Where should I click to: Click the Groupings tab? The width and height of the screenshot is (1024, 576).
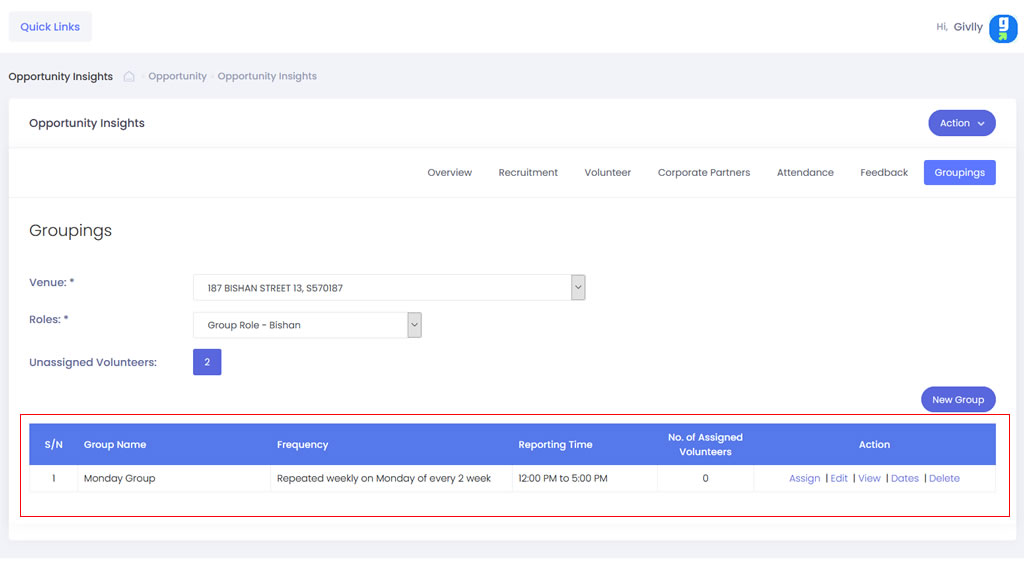click(959, 173)
